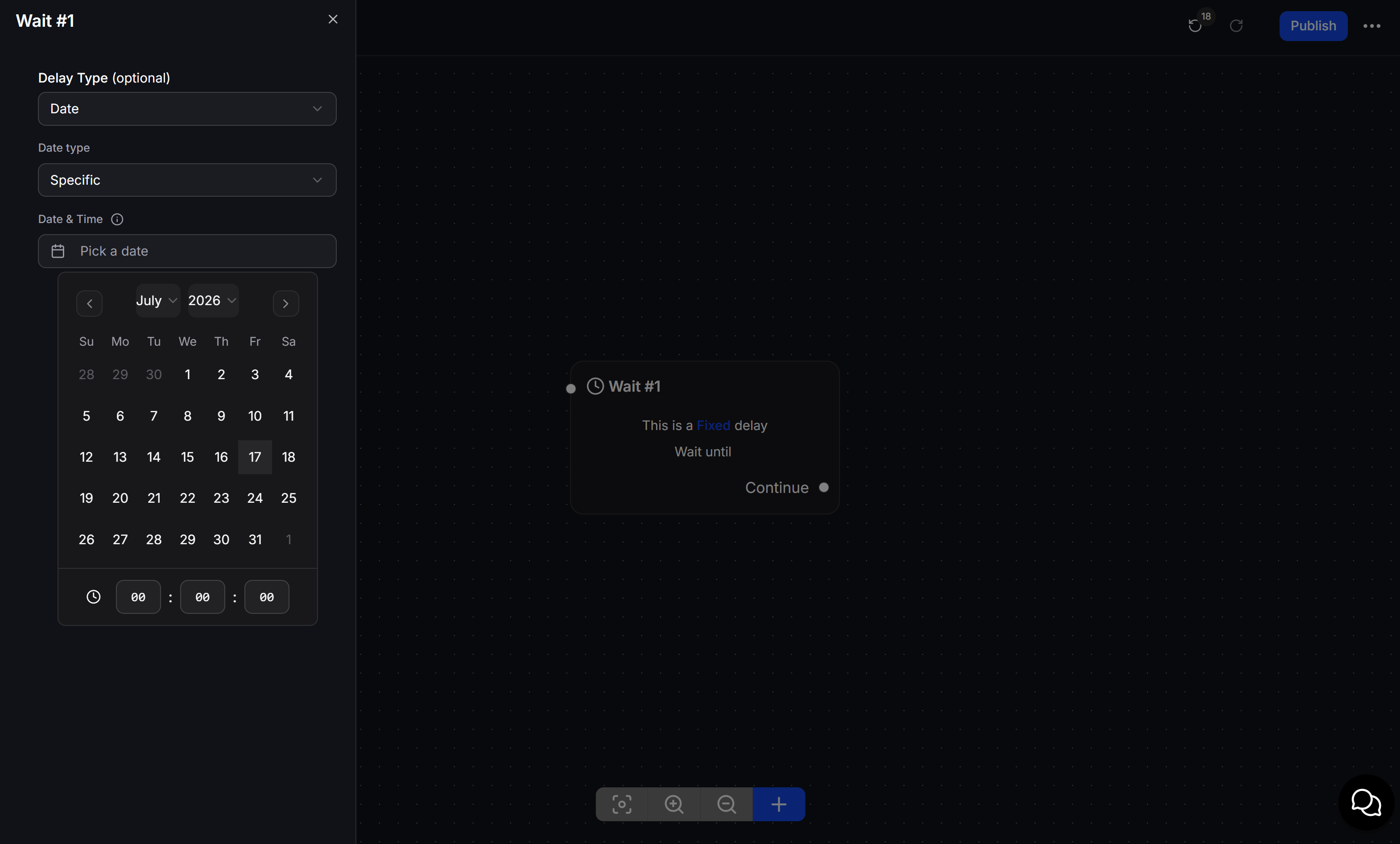The height and width of the screenshot is (844, 1400).
Task: Select July 8 in the calendar
Action: pyautogui.click(x=187, y=416)
